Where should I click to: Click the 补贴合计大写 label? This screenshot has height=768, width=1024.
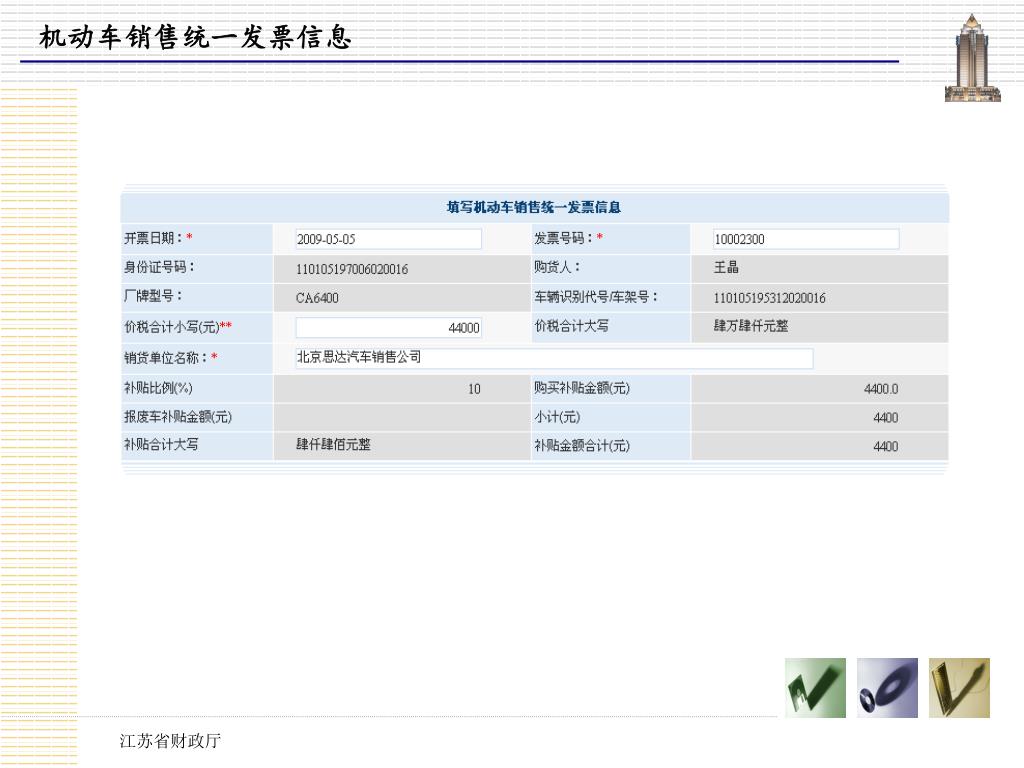point(161,445)
